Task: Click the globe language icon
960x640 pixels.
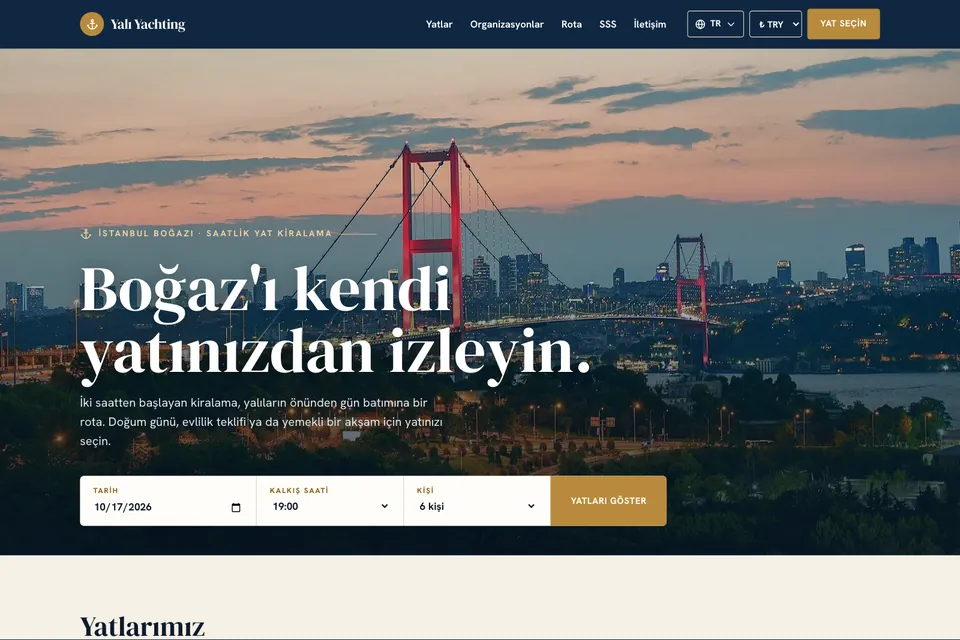Action: point(700,24)
